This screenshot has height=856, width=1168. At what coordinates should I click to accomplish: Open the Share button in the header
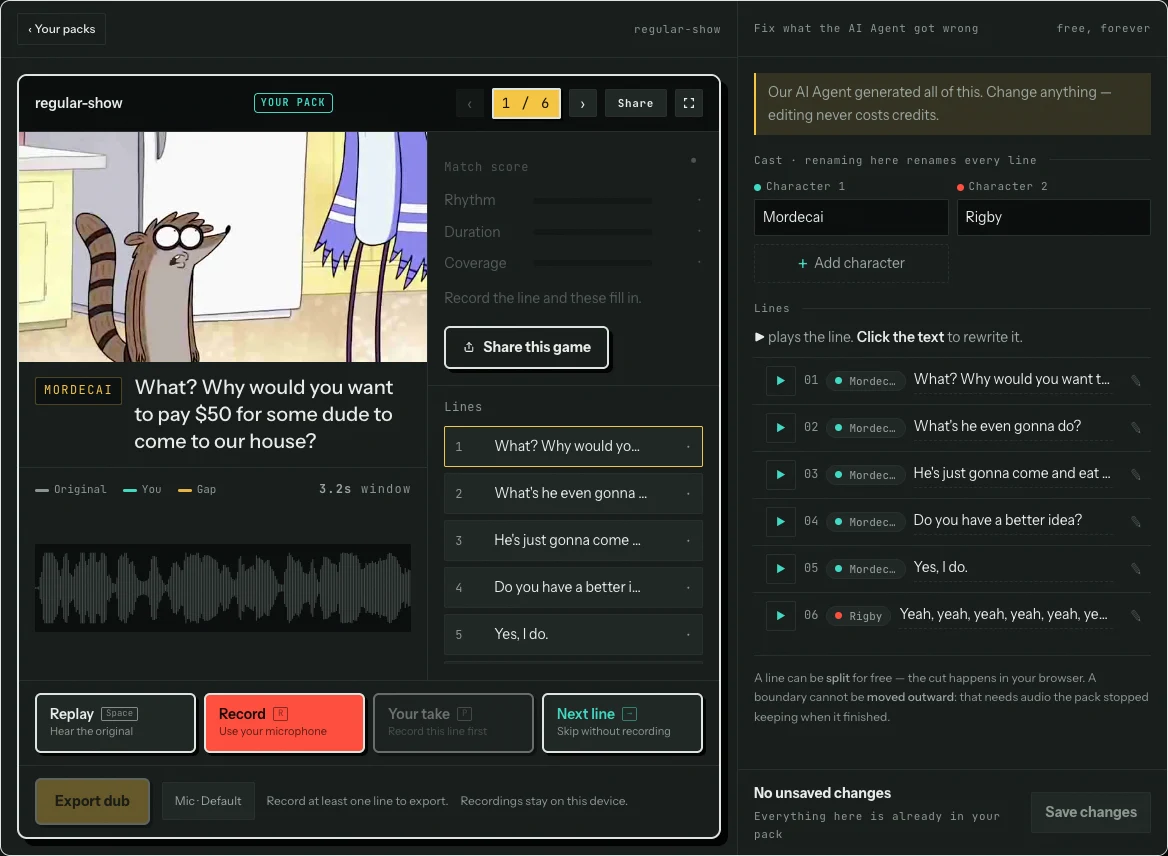pyautogui.click(x=635, y=104)
